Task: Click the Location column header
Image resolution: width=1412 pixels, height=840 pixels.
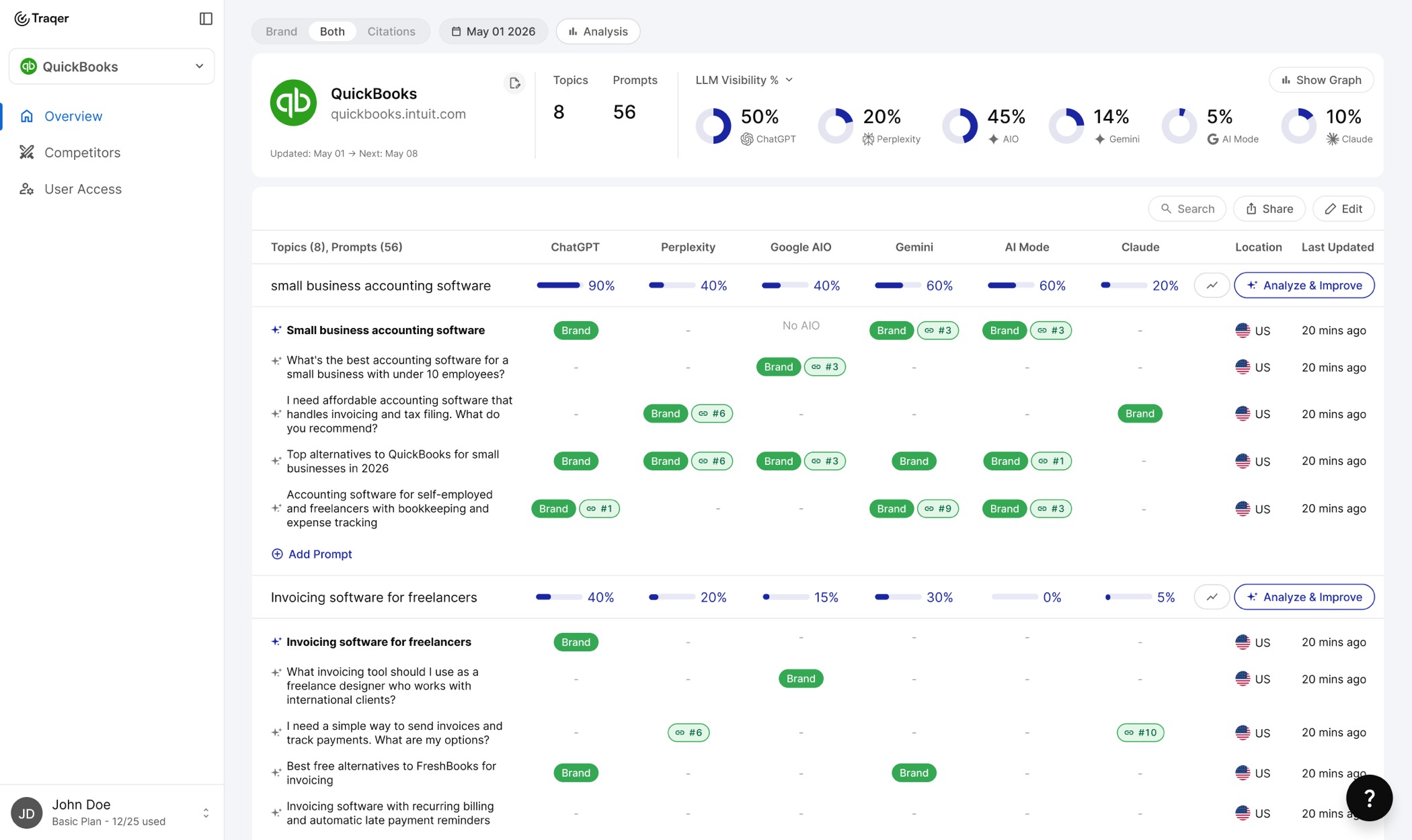Action: click(1258, 247)
